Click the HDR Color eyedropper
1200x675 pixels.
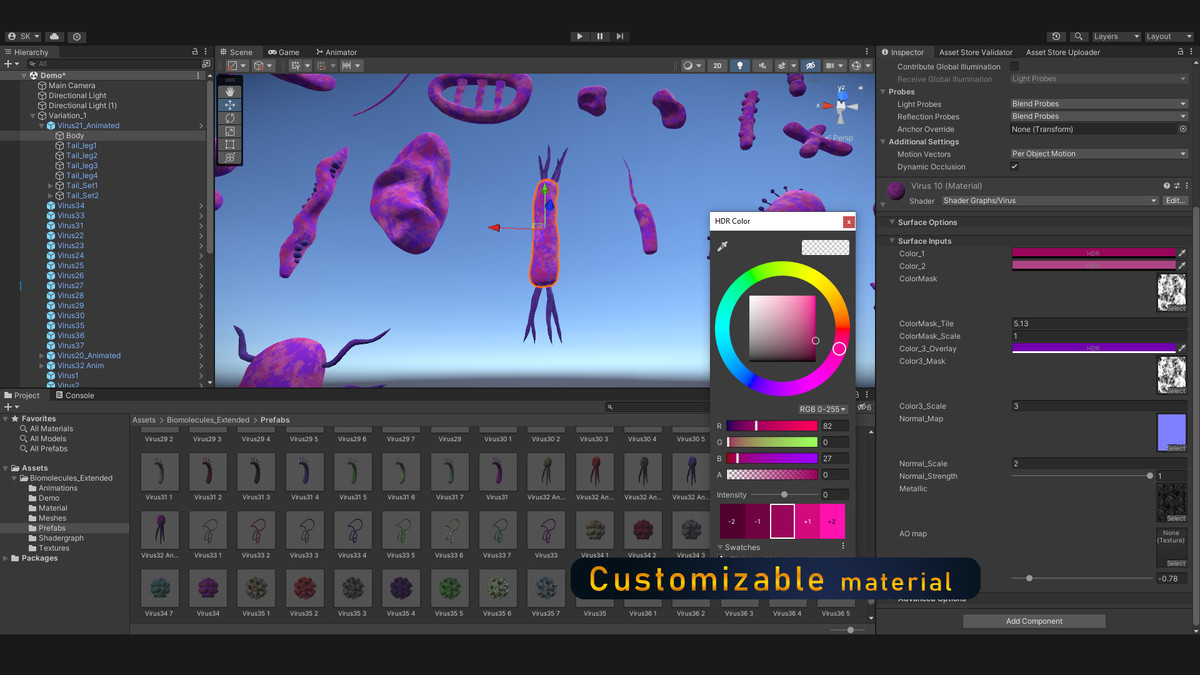722,246
